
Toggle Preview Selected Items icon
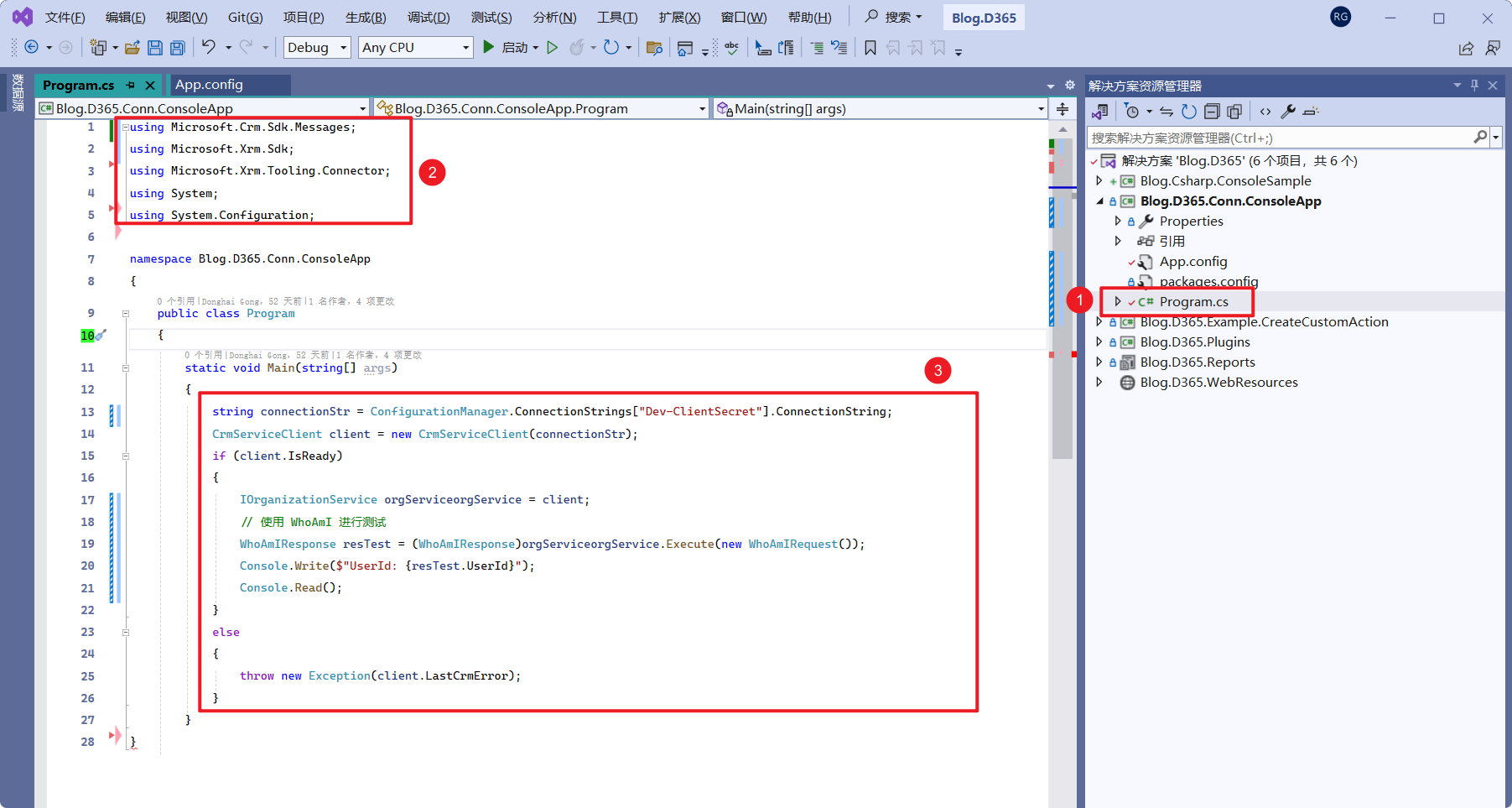(x=1311, y=112)
